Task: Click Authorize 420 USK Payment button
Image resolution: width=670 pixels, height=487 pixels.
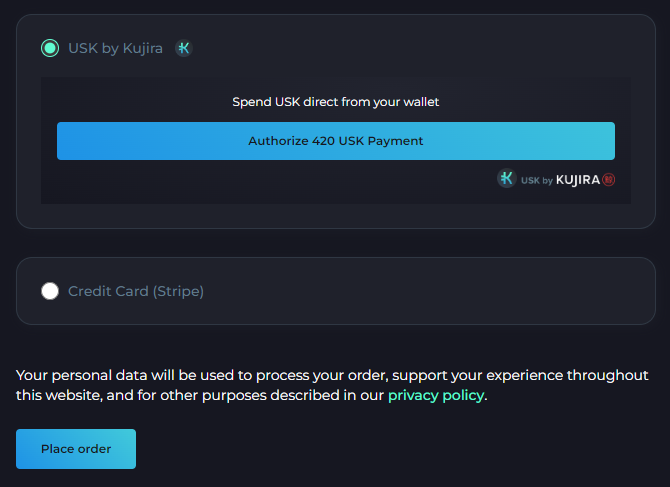Action: coord(336,141)
